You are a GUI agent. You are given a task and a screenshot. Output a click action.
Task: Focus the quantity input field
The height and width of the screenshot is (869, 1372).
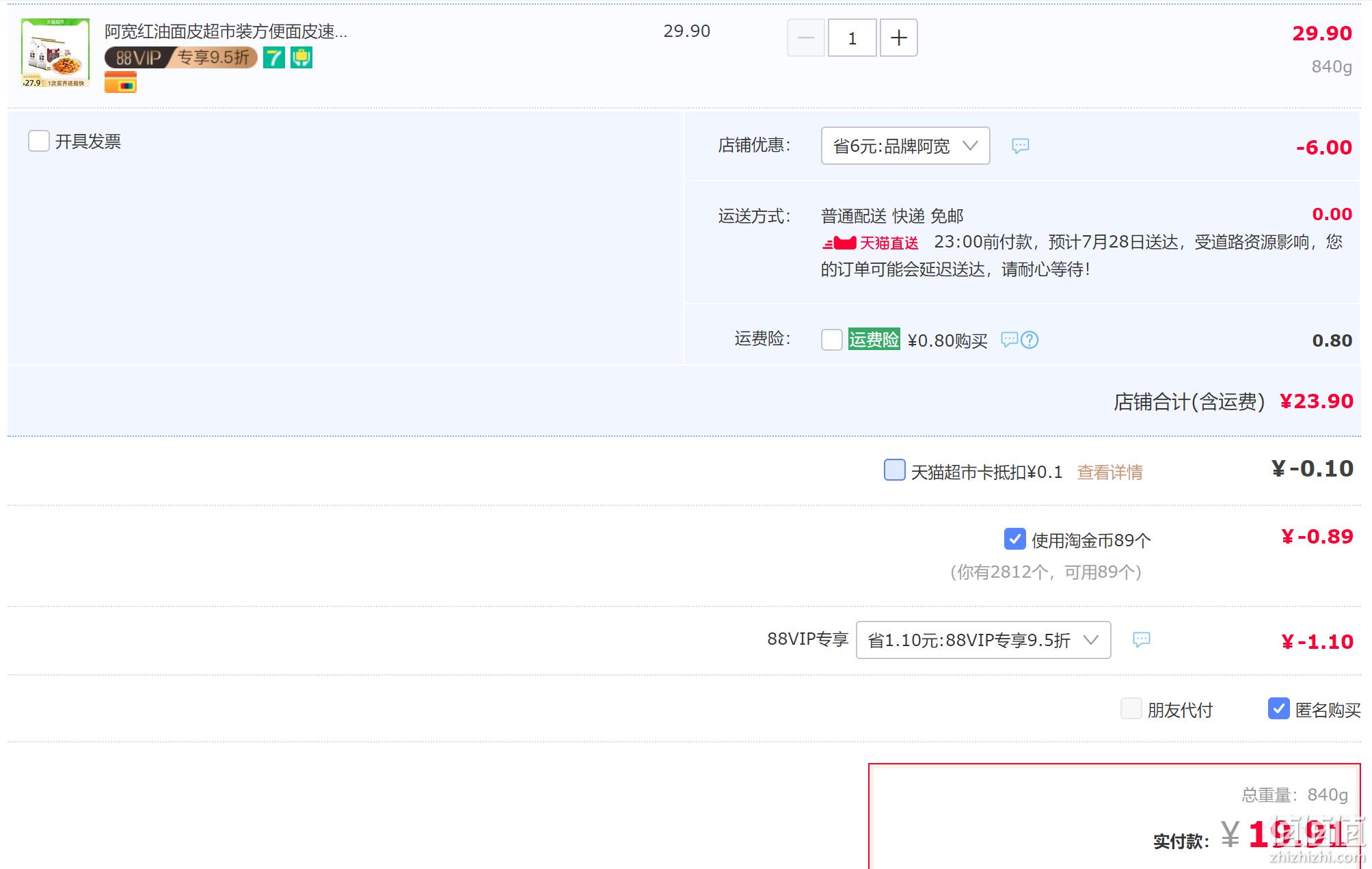coord(852,38)
